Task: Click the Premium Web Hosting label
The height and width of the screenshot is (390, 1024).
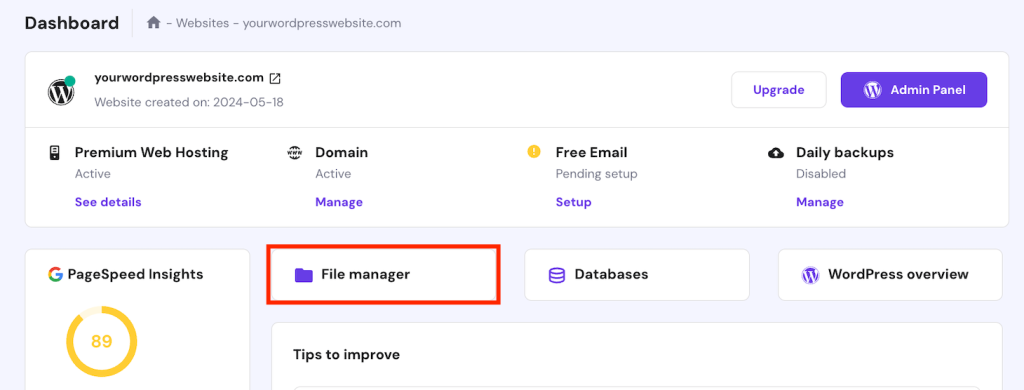Action: tap(152, 152)
